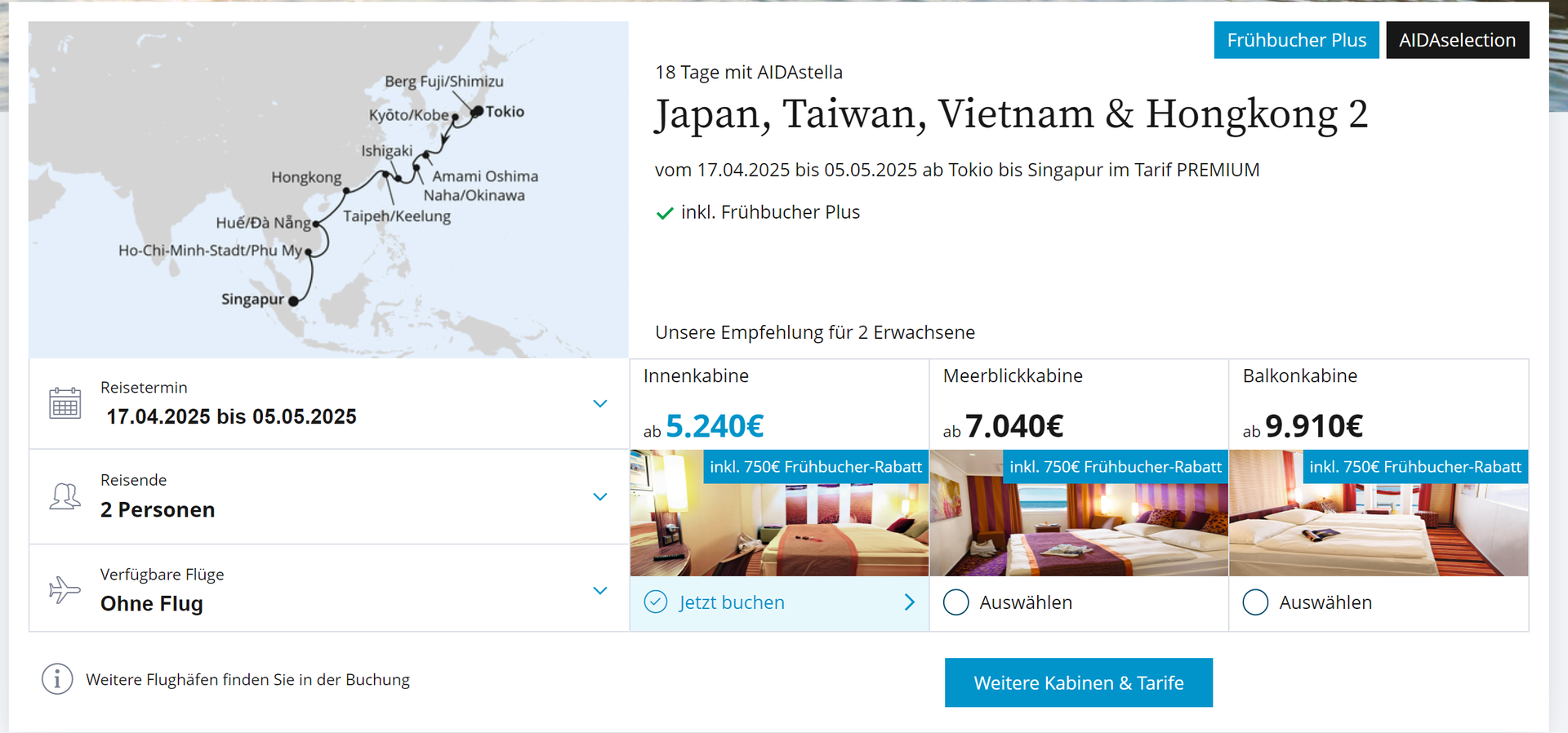Select the Meerblickkabine radio button
Viewport: 1568px width, 733px height.
pos(955,602)
